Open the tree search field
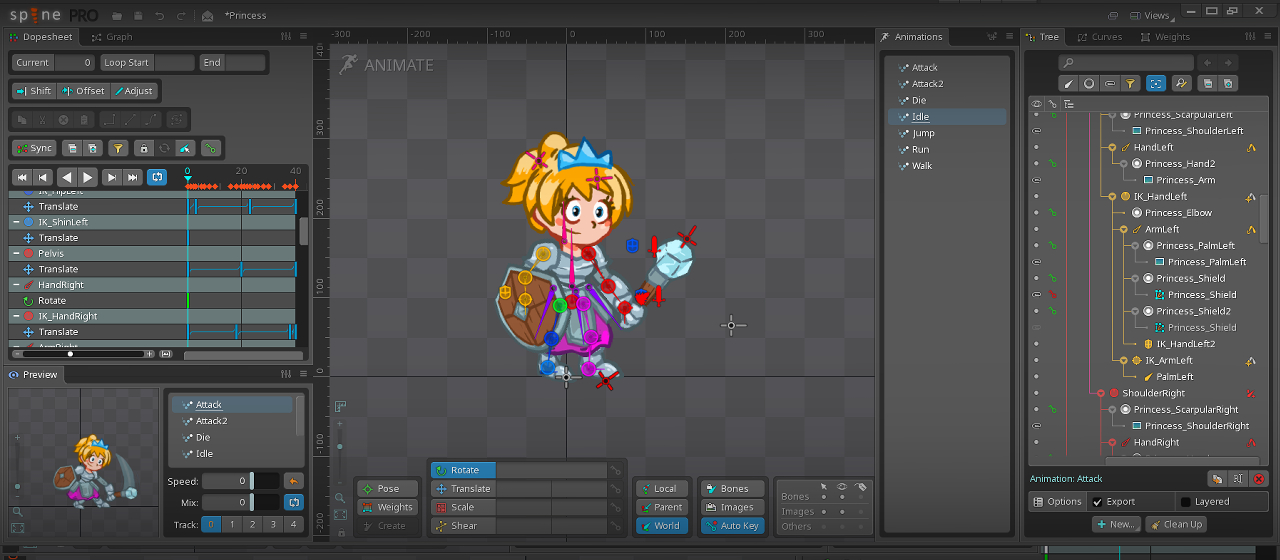This screenshot has width=1280, height=560. [1124, 63]
